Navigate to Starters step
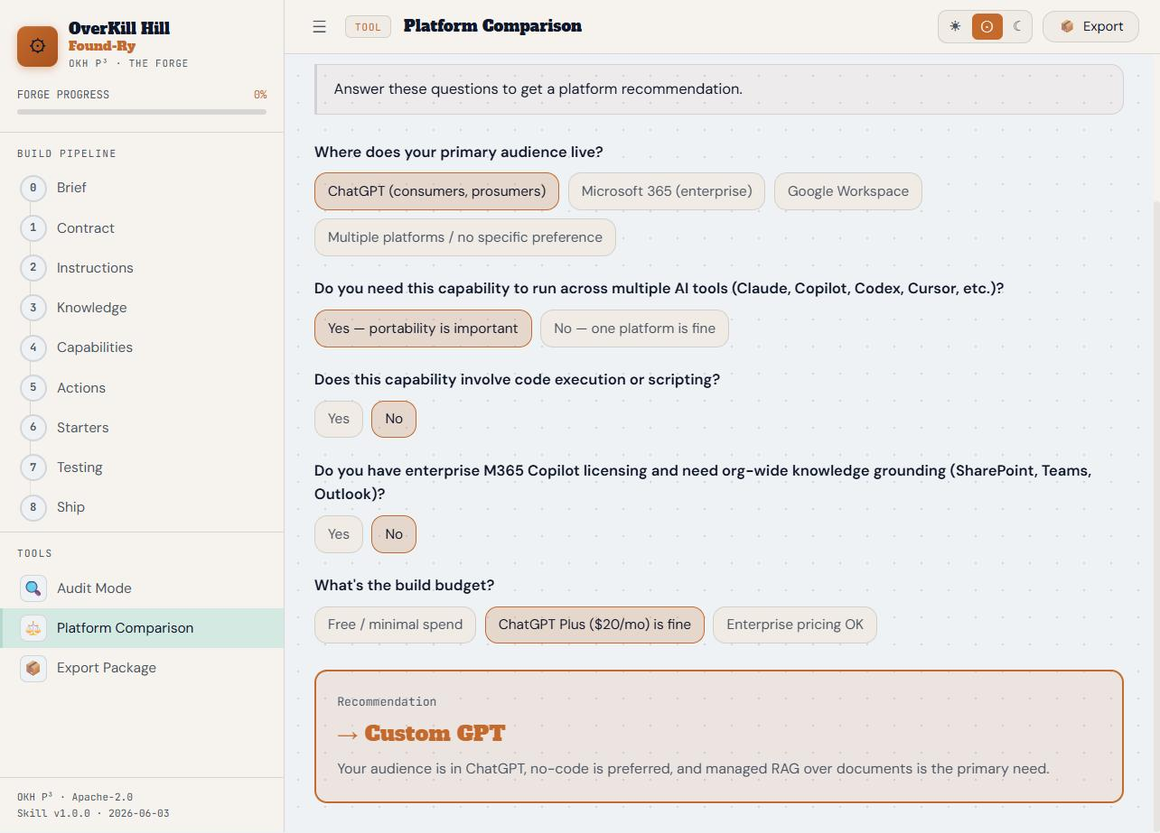 [x=141, y=428]
